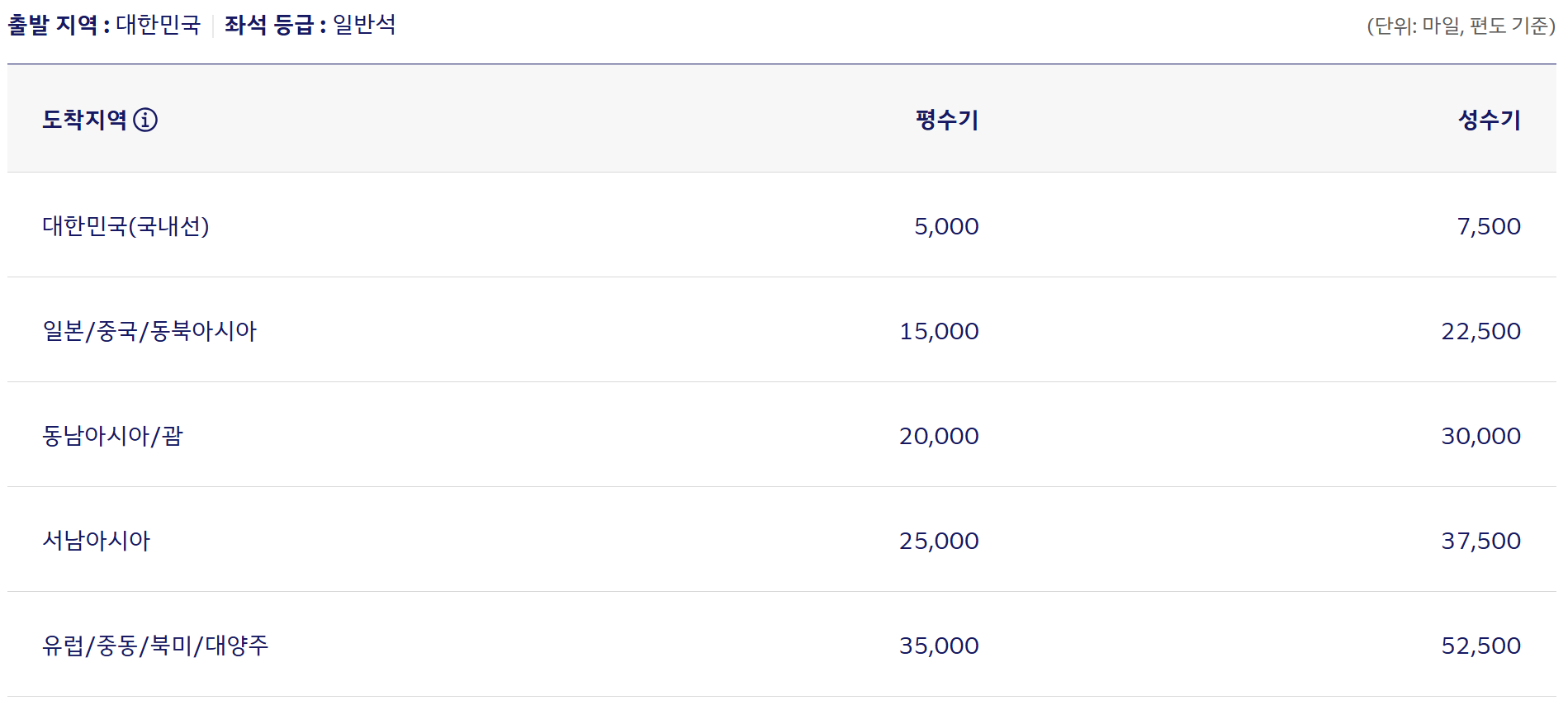Click the 동남아시아/괌 destination row

coord(782,435)
